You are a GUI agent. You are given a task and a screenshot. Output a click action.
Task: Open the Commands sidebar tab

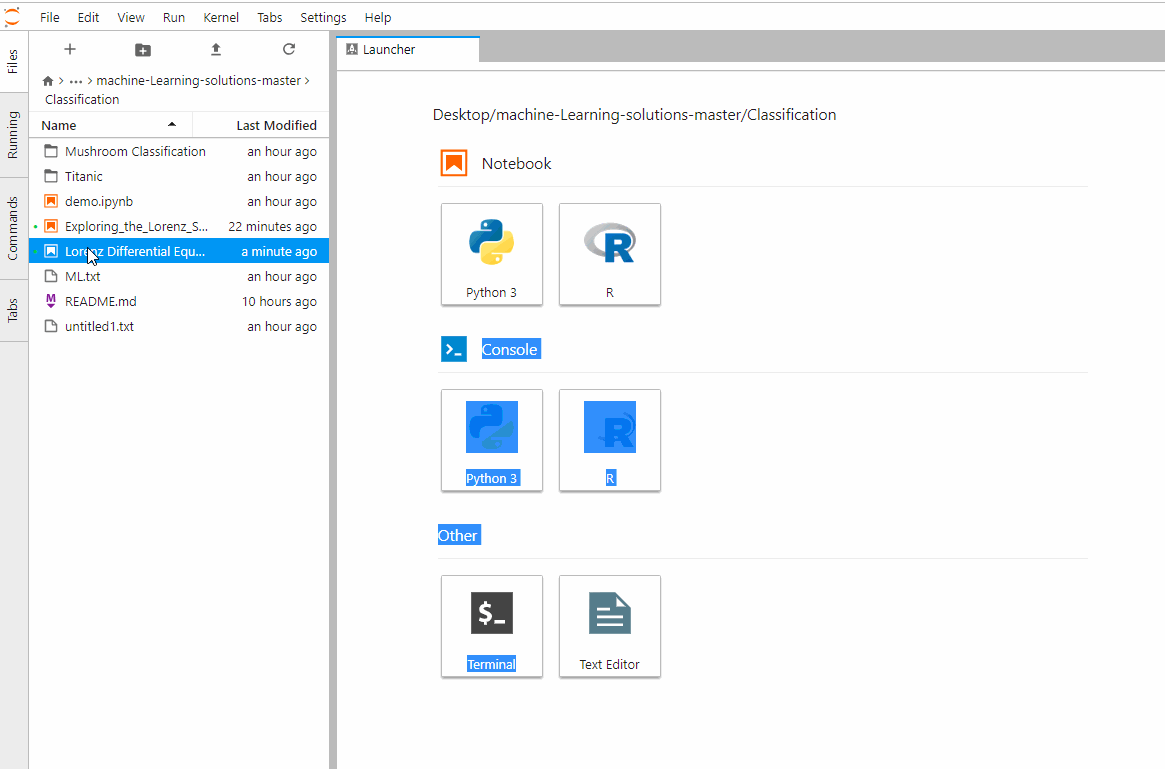point(13,228)
